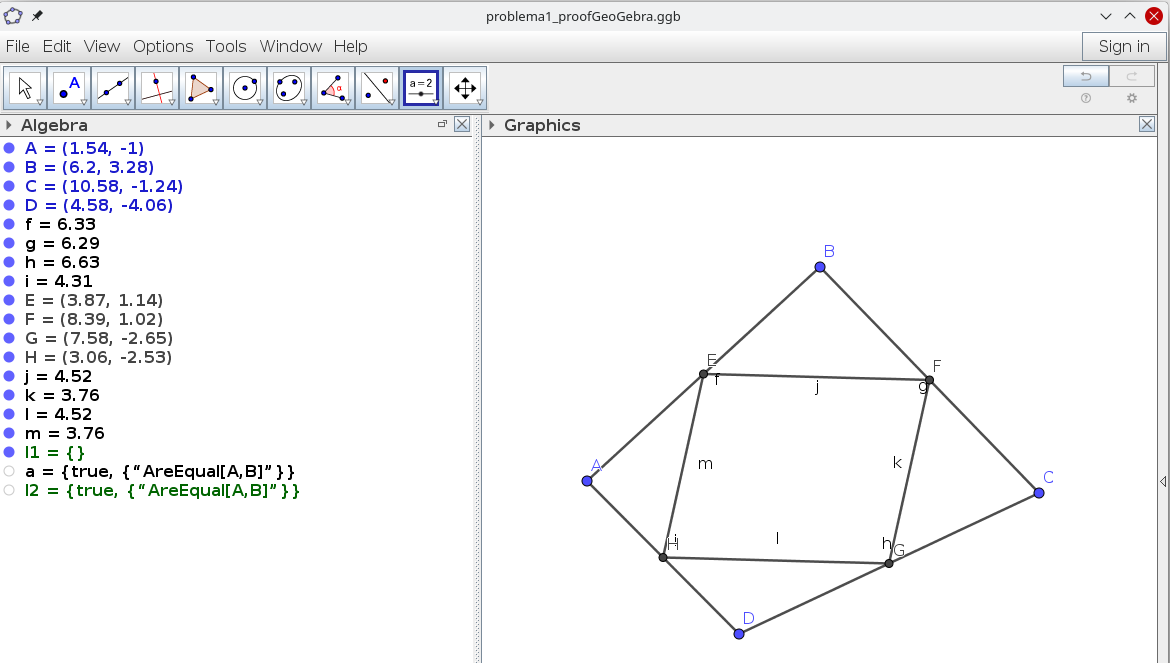Show the hidden list l2 in Algebra

pyautogui.click(x=9, y=490)
